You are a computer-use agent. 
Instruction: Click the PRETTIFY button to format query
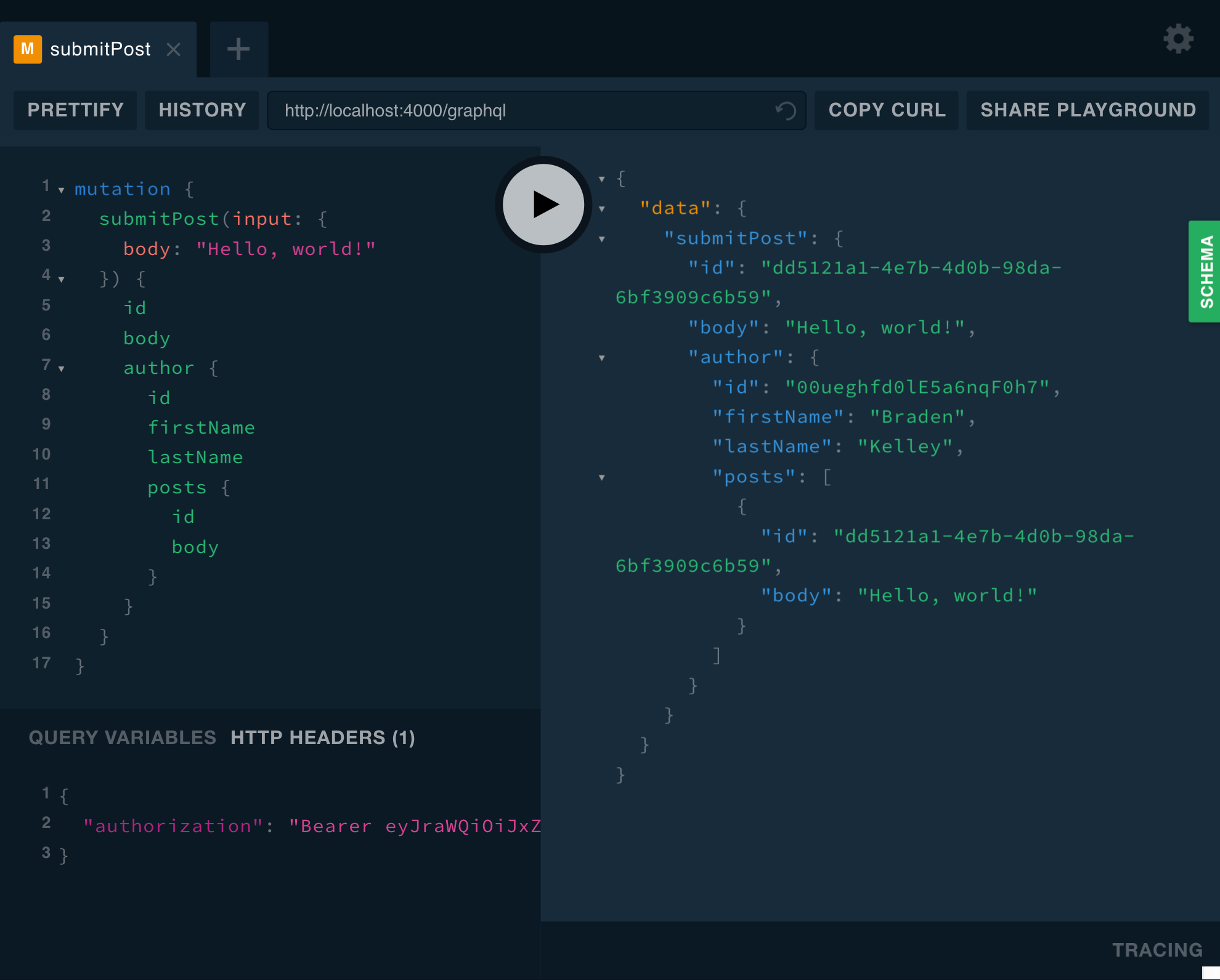point(75,110)
